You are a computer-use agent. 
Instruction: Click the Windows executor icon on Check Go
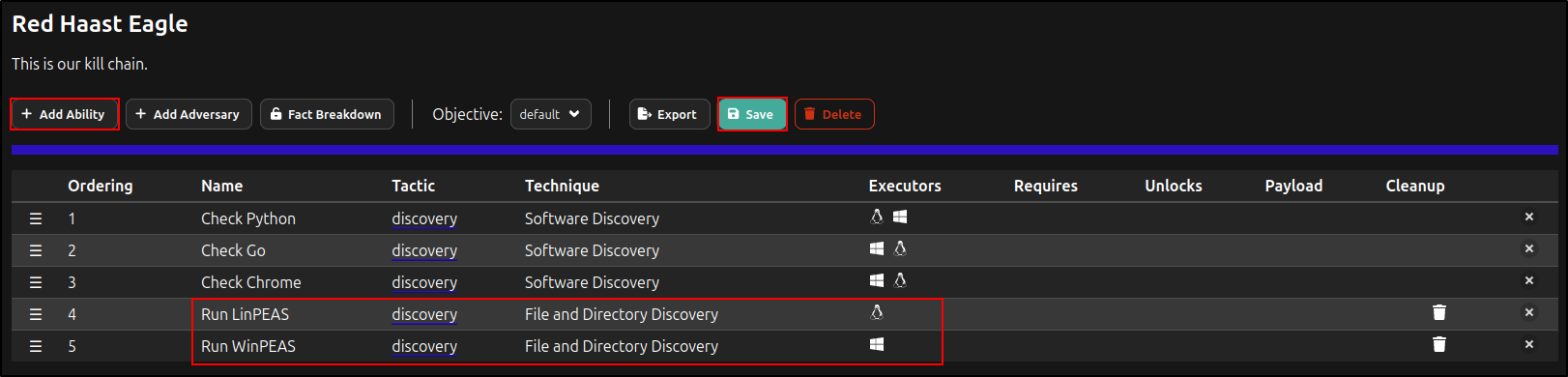click(x=877, y=248)
